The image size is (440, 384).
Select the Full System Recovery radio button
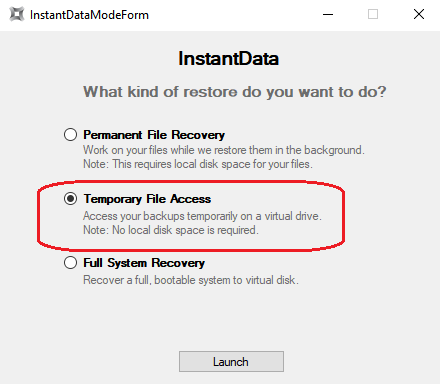(x=70, y=263)
